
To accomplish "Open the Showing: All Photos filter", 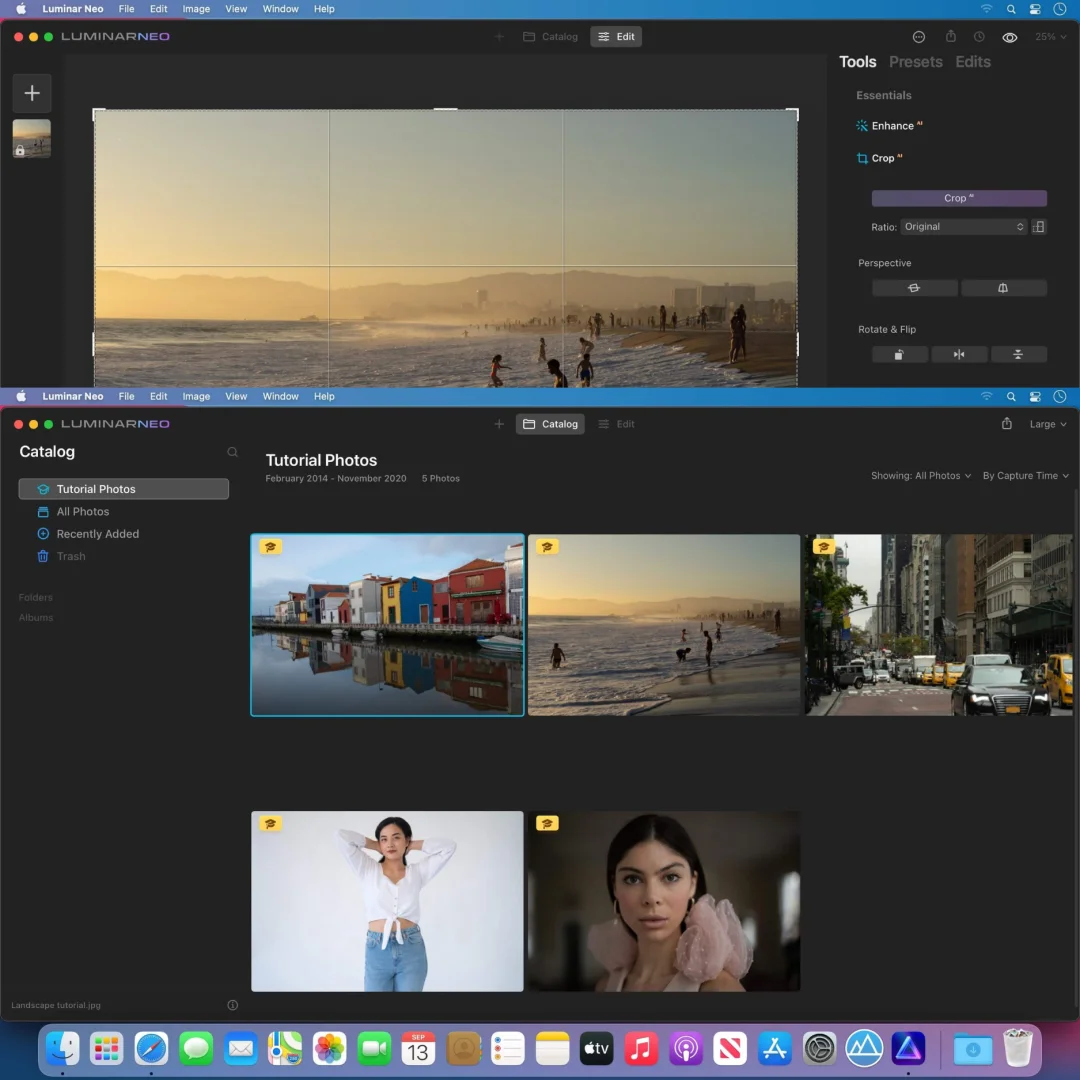I will tap(921, 476).
